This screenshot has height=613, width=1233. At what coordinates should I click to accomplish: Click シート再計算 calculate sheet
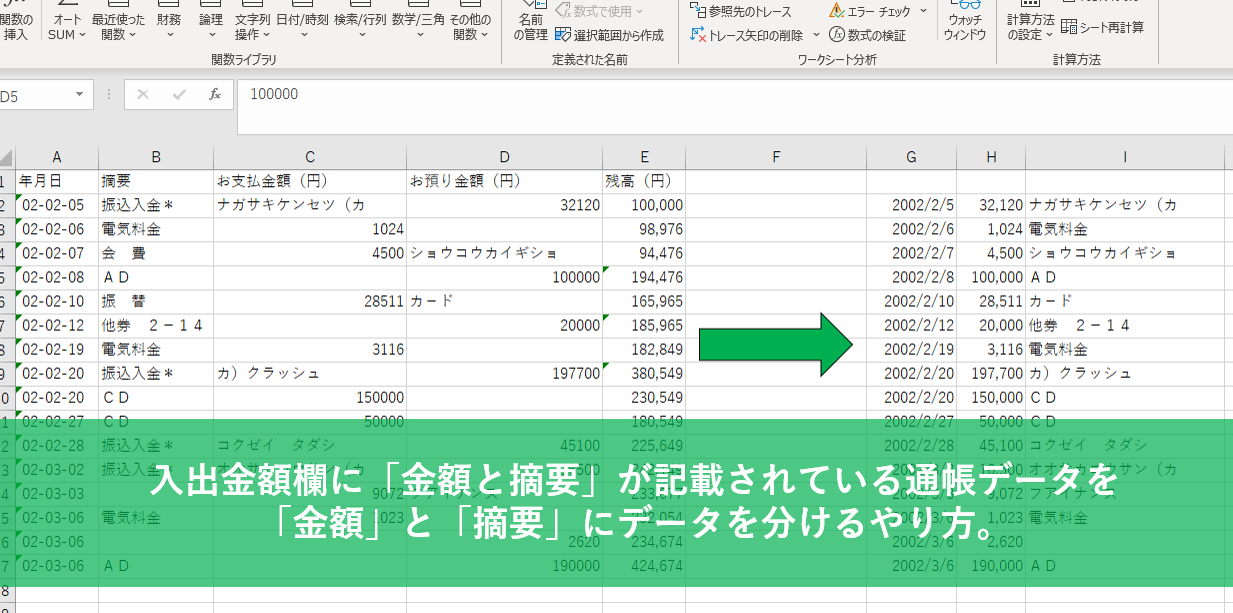(x=1103, y=27)
